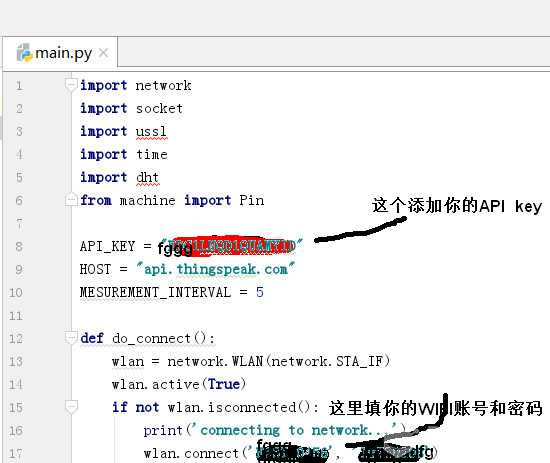The height and width of the screenshot is (463, 550).
Task: Click the value 5 on line 10
Action: point(260,292)
